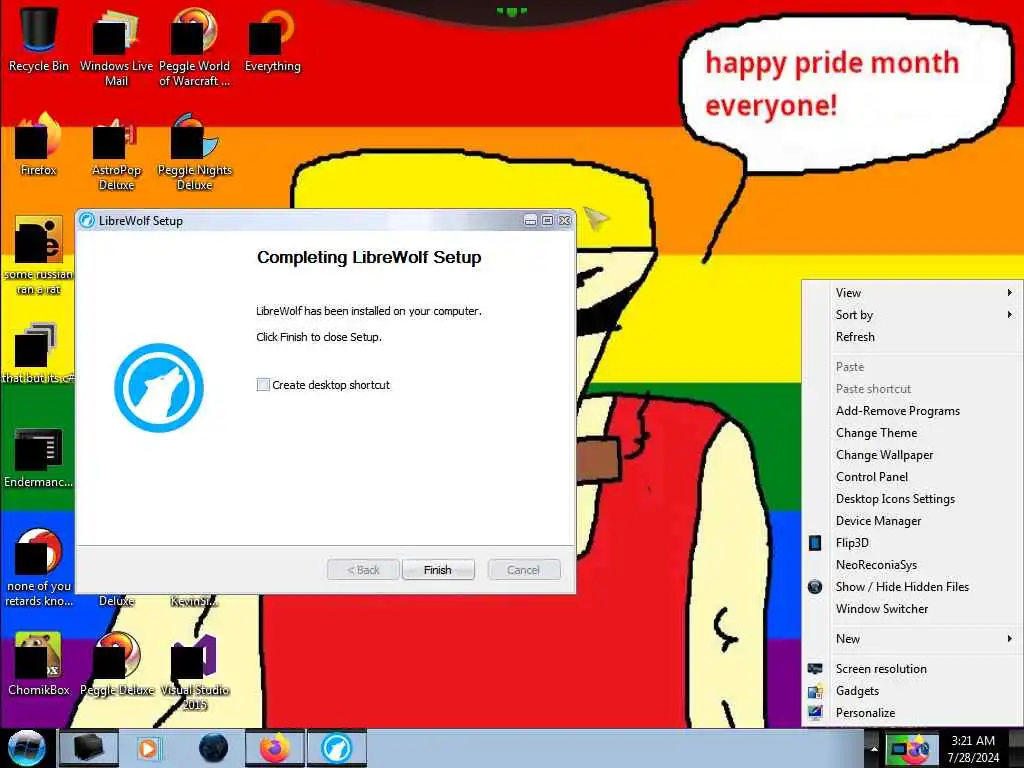Viewport: 1024px width, 768px height.
Task: Select the 'that but its c#' desktop icon
Action: pos(39,351)
